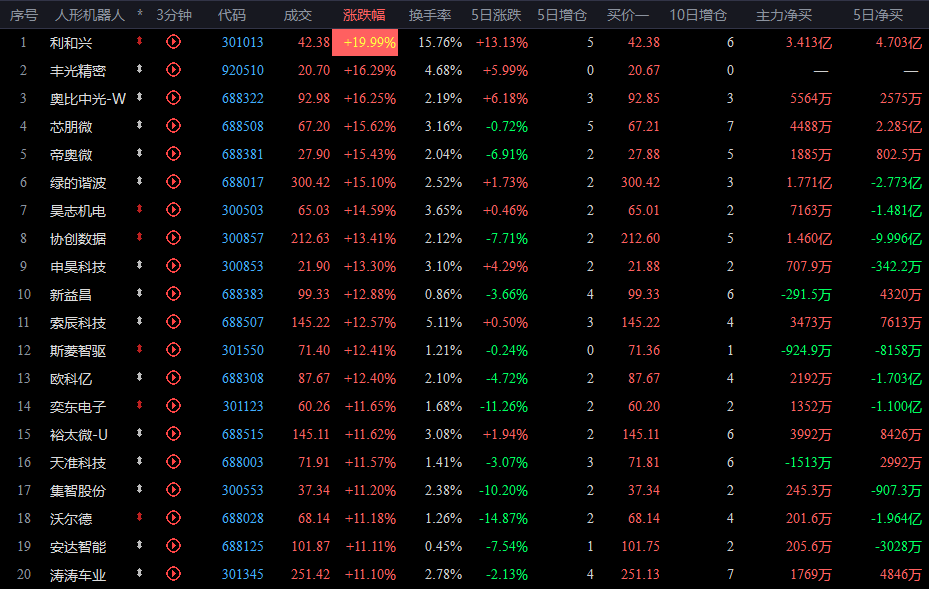Sort by 主力净买 column header

coord(784,15)
